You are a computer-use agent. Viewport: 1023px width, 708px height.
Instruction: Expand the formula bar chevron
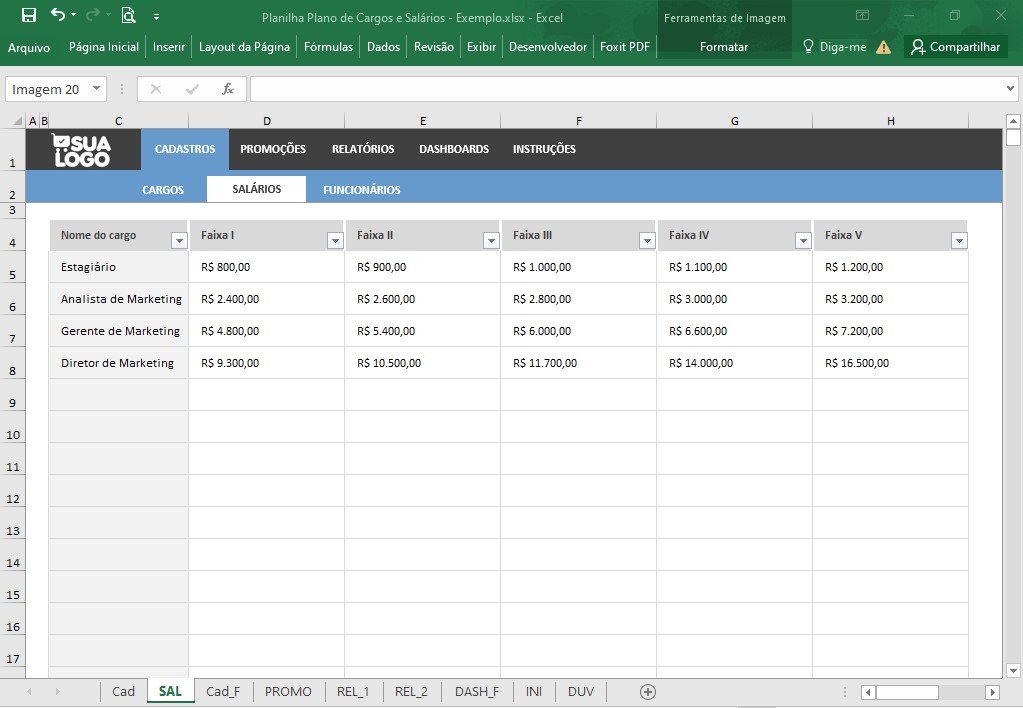point(1010,88)
